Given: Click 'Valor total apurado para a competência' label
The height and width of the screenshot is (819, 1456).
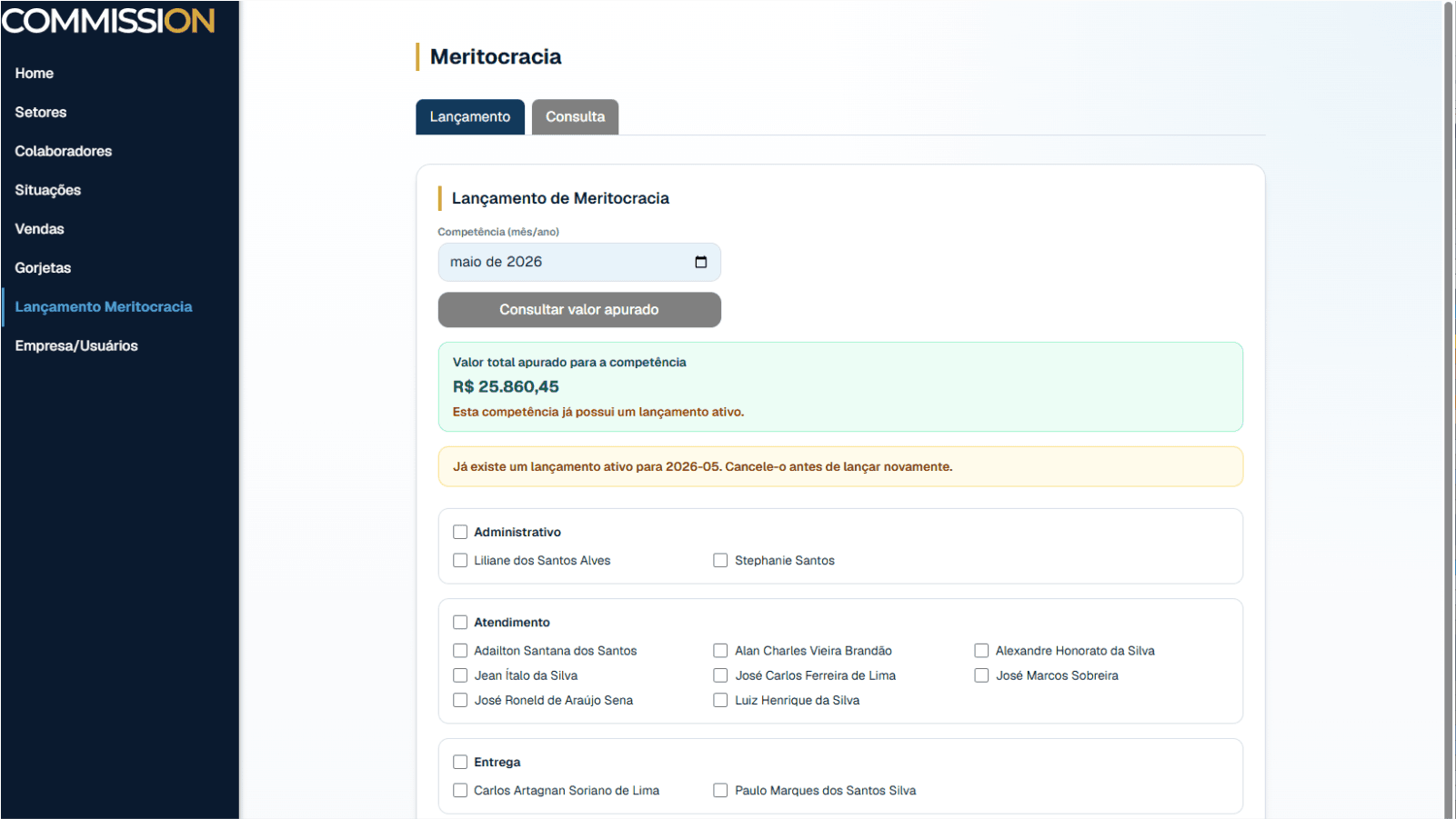Looking at the screenshot, I should (569, 362).
